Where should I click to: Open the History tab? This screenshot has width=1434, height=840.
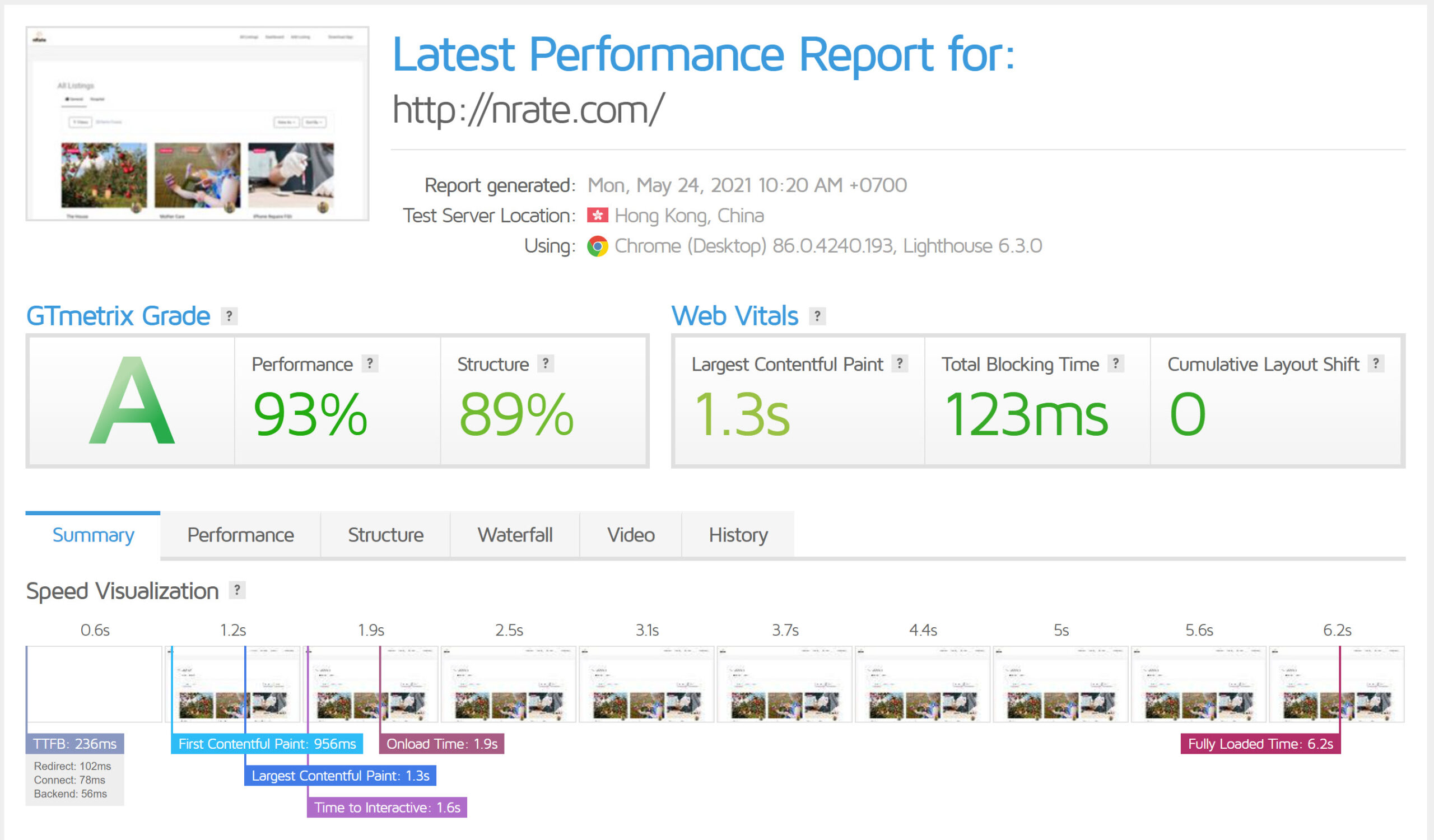point(738,535)
